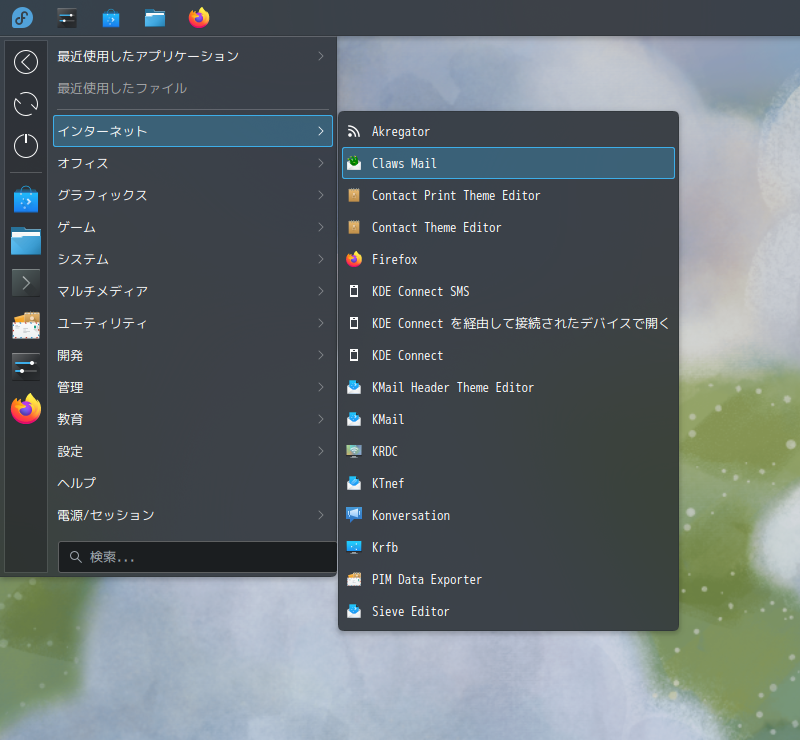The height and width of the screenshot is (740, 800).
Task: Launch KMail Header Theme Editor
Action: 508,387
